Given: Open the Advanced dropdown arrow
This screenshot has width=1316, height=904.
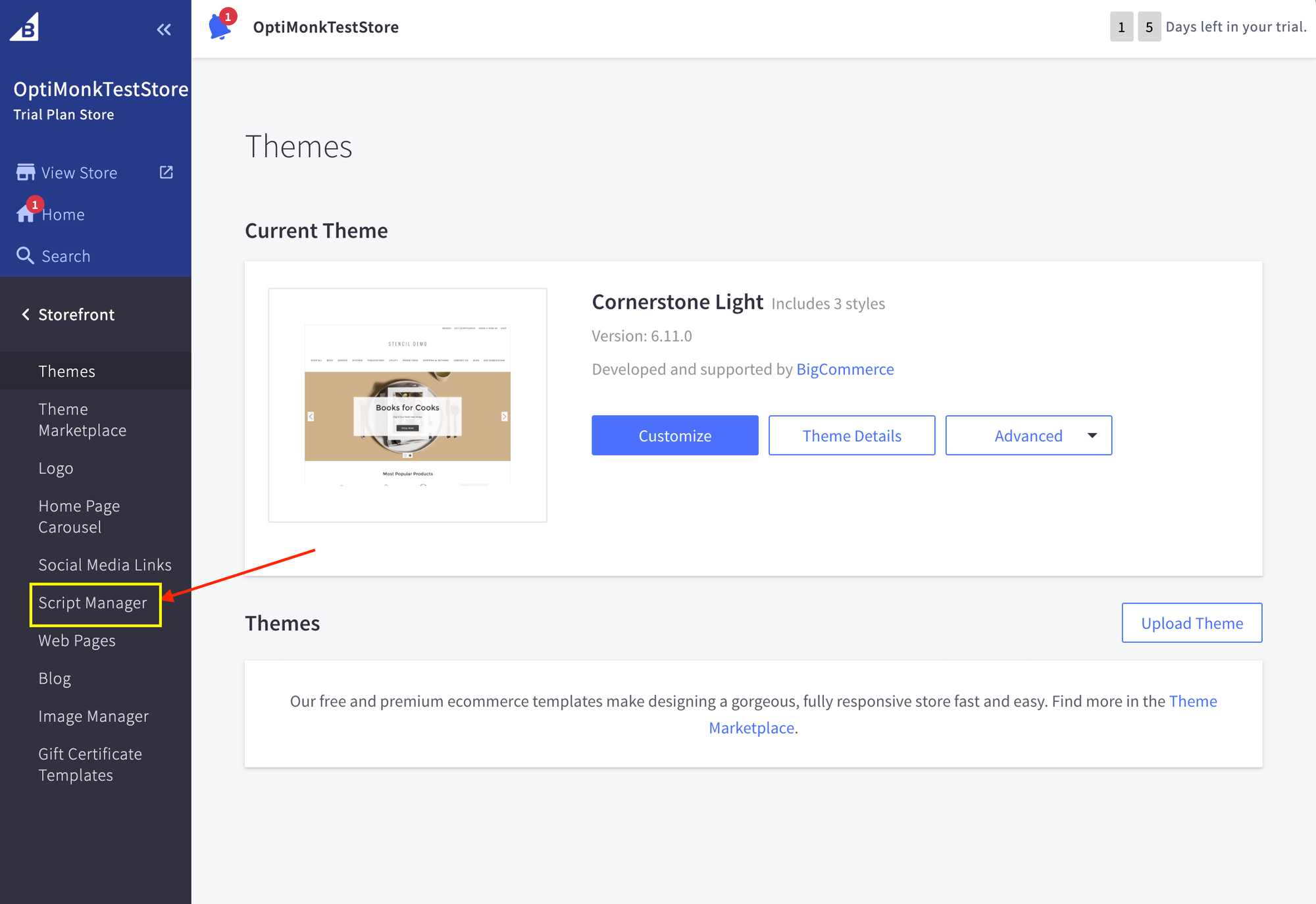Looking at the screenshot, I should [1092, 436].
